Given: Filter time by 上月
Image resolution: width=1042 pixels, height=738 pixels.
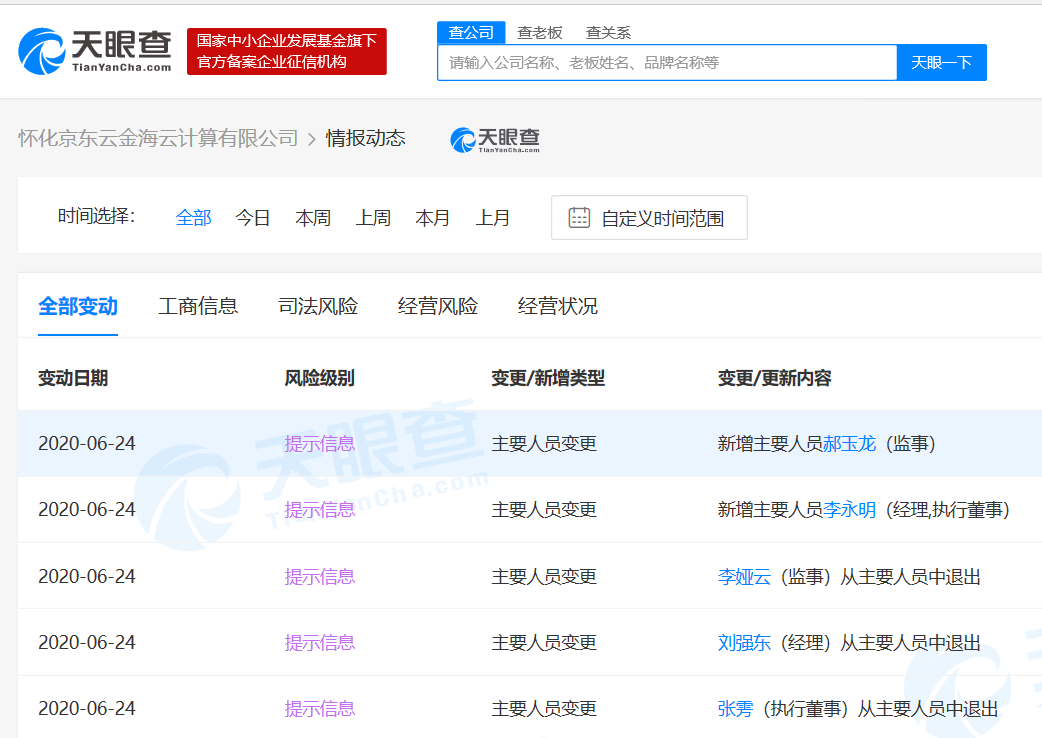Looking at the screenshot, I should pyautogui.click(x=493, y=218).
